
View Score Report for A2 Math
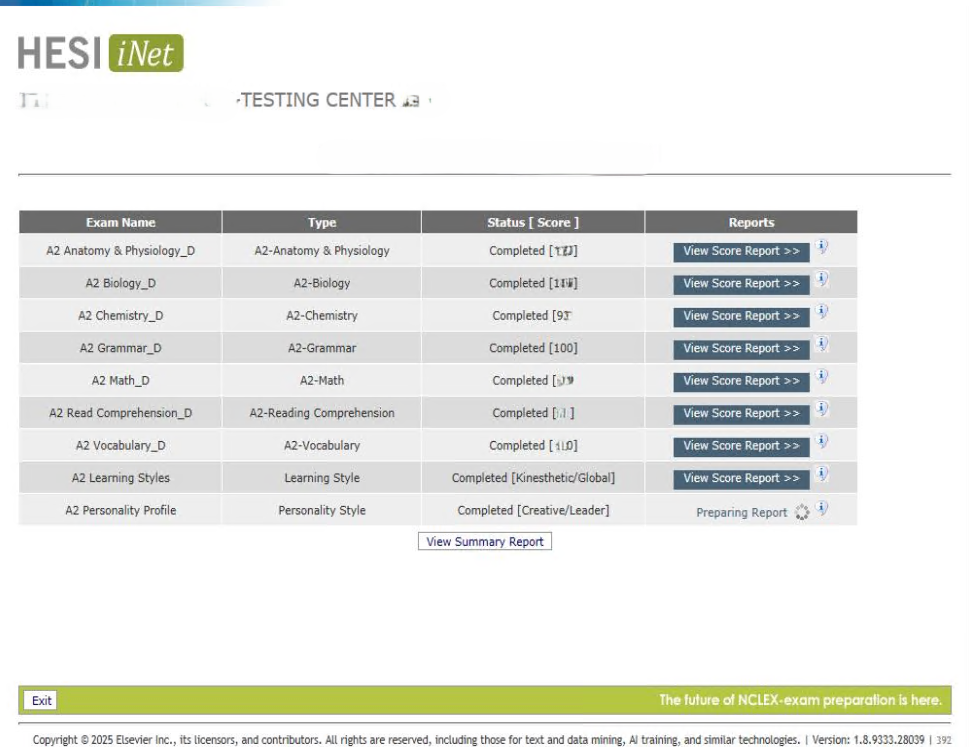click(741, 381)
